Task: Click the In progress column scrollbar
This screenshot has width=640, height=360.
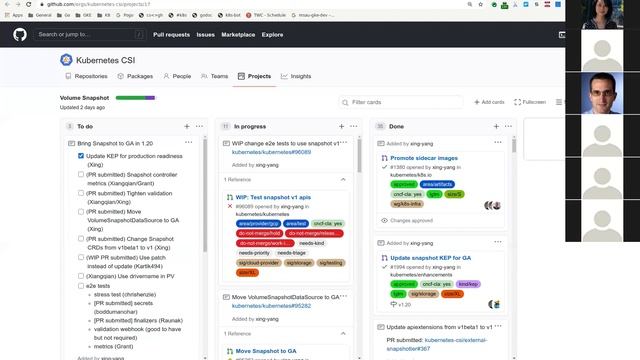Action: click(359, 156)
